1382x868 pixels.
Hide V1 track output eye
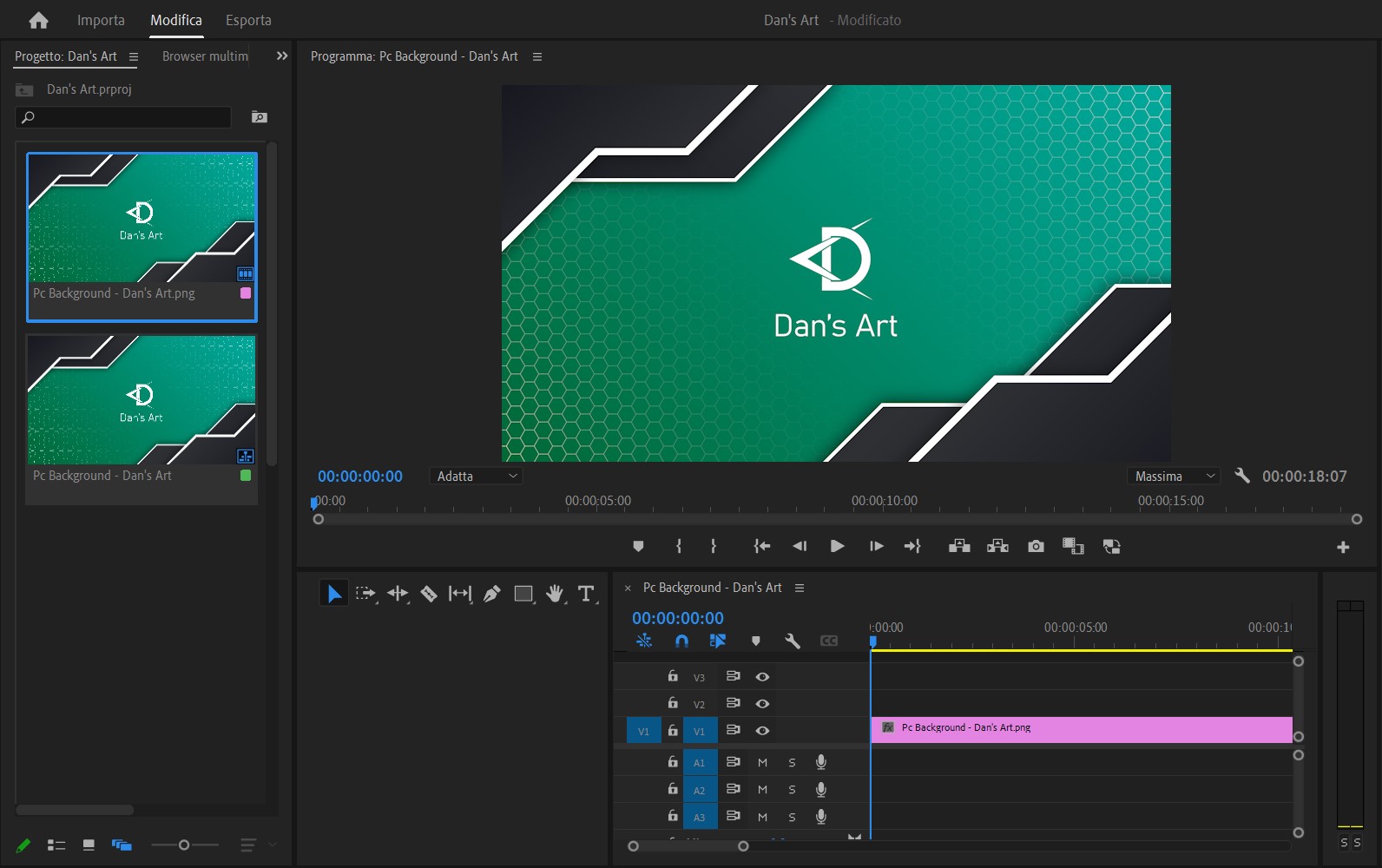tap(762, 730)
